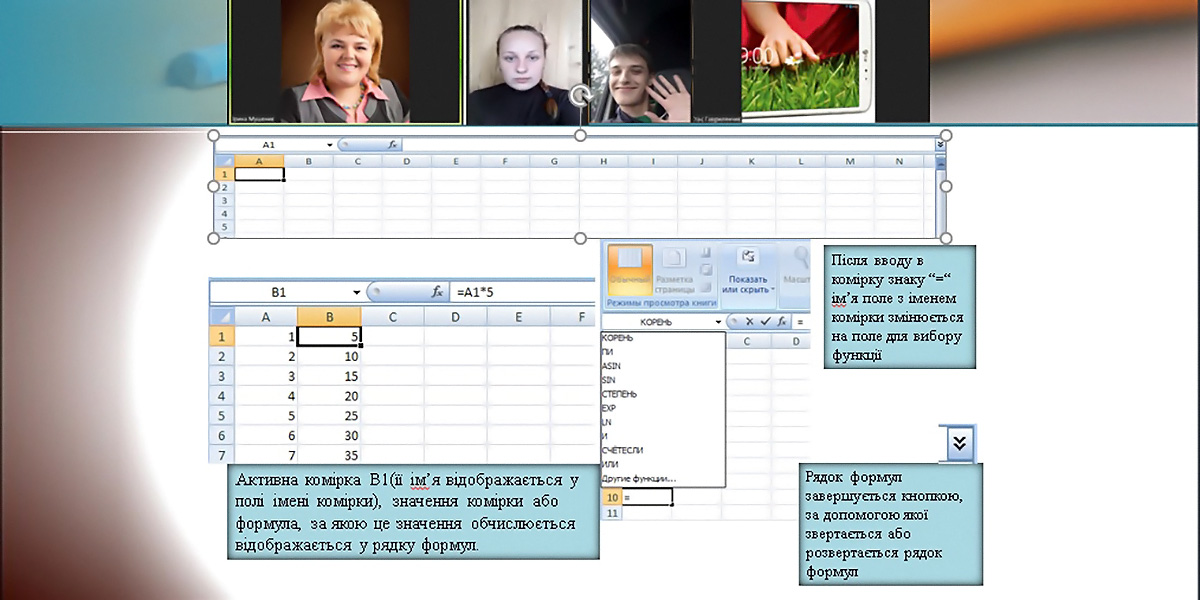Select ASIN in the function list

click(611, 366)
